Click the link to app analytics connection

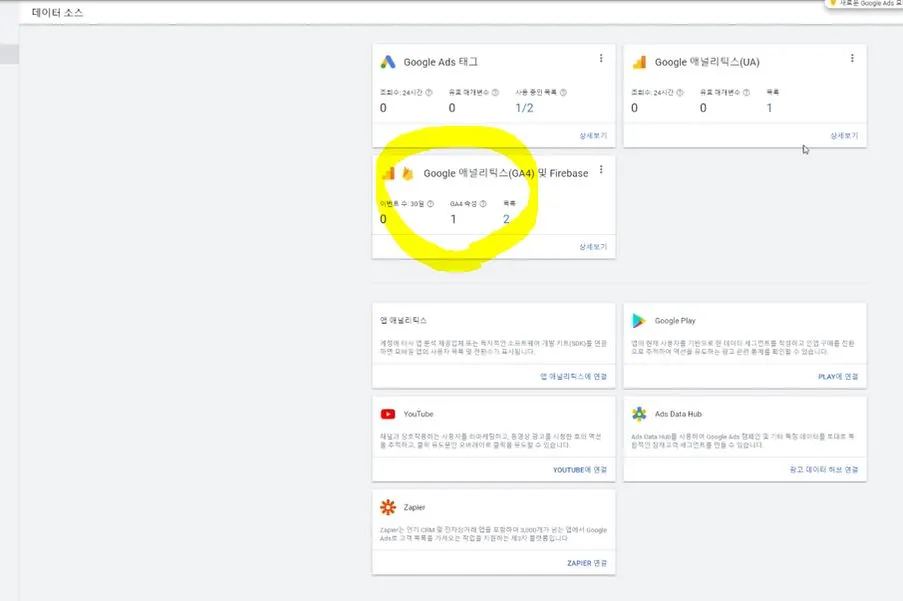pos(573,376)
